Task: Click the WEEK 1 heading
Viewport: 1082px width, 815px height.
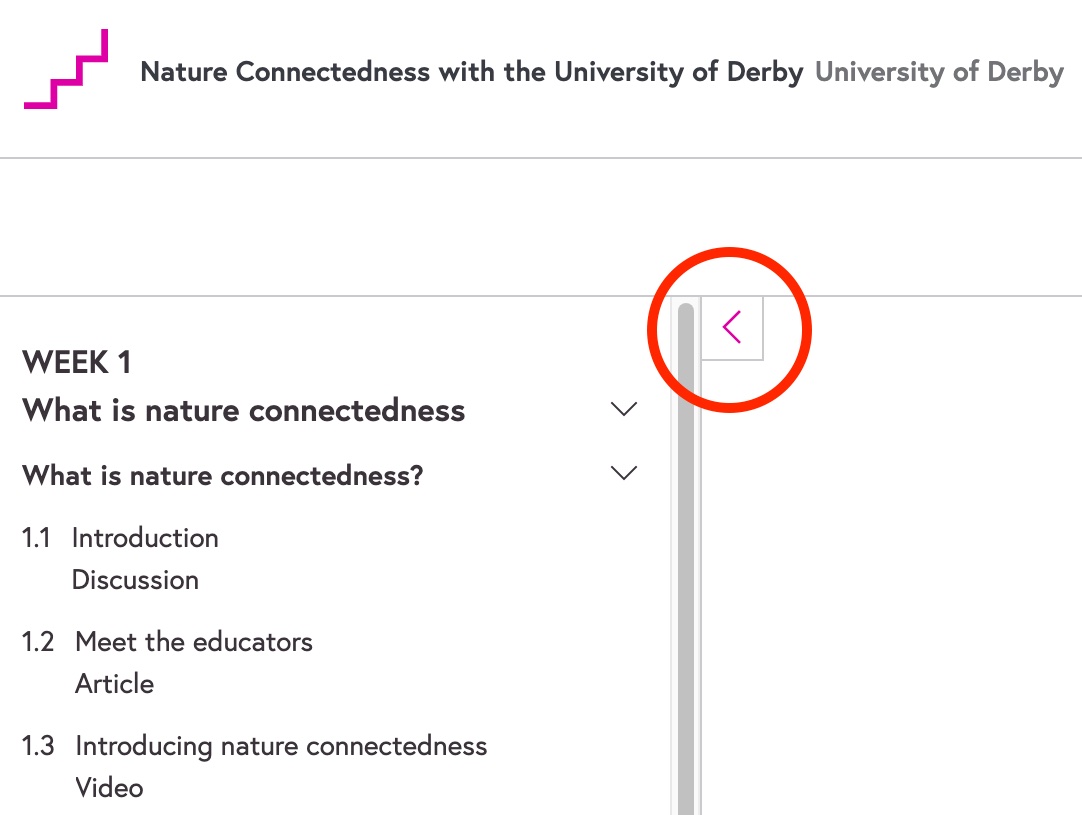Action: point(77,362)
